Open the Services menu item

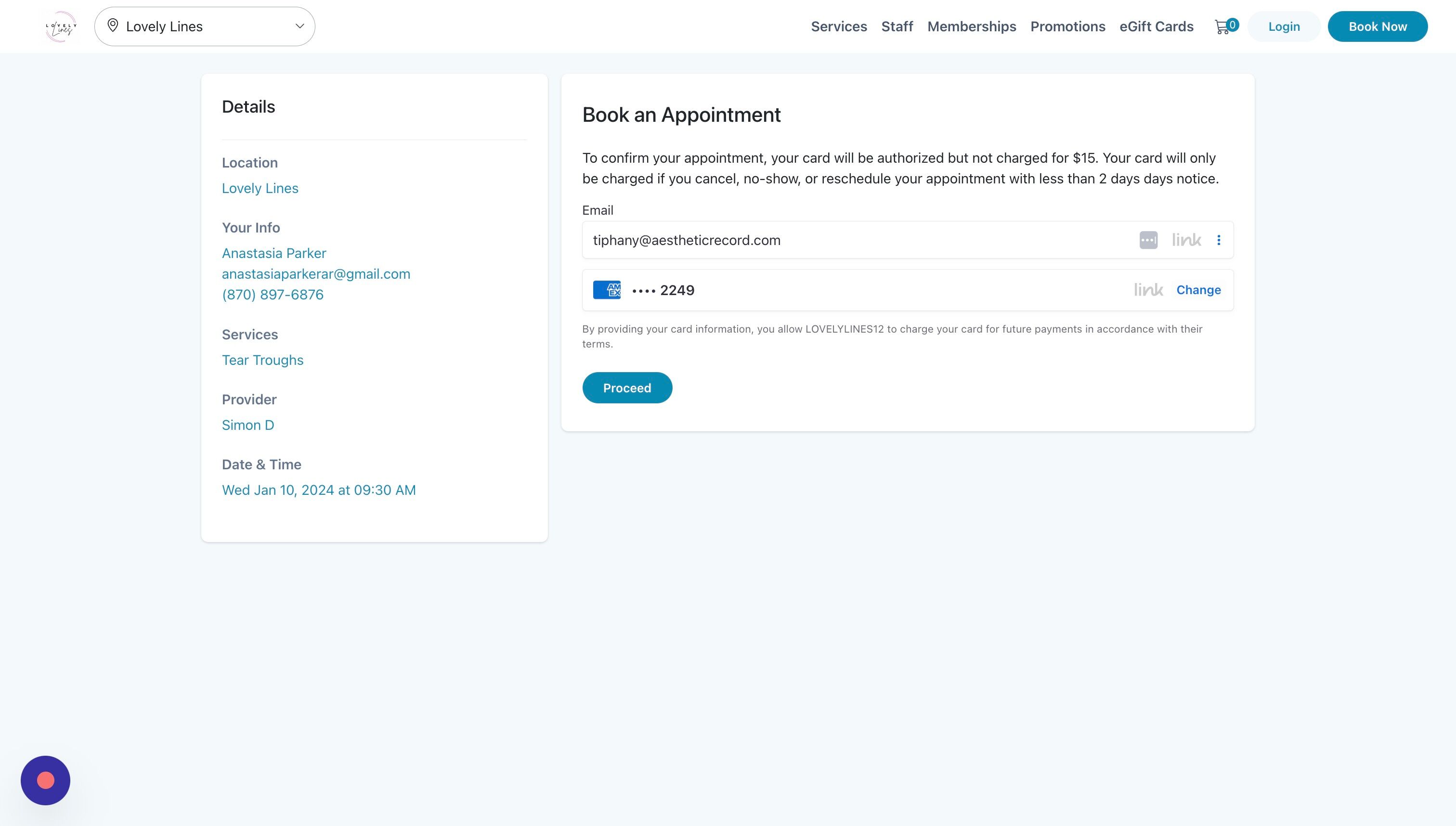(839, 26)
